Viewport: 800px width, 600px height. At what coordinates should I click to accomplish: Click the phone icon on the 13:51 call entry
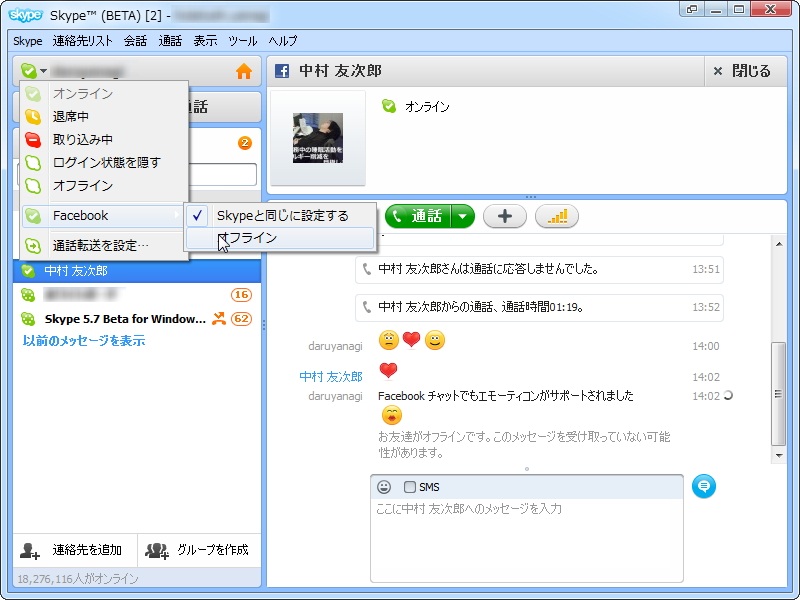click(366, 269)
